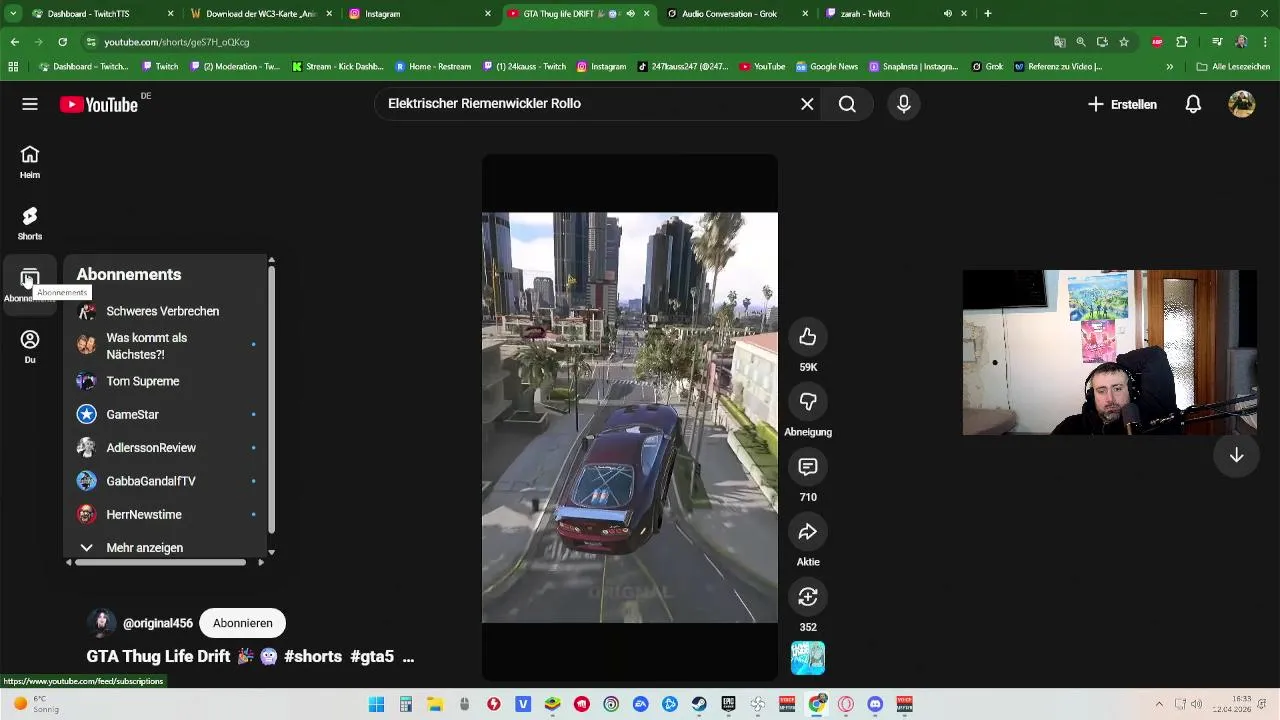
Task: Open the Stream - Kick Dashboard bookmark
Action: pyautogui.click(x=338, y=67)
